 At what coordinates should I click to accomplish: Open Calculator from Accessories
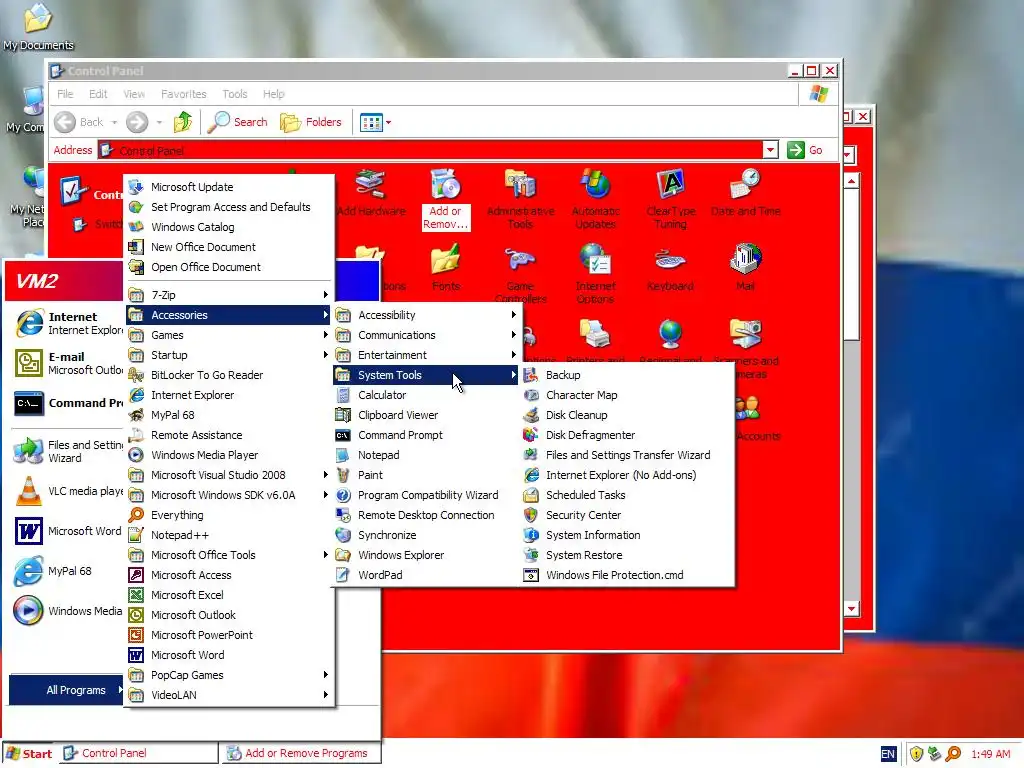[426, 395]
